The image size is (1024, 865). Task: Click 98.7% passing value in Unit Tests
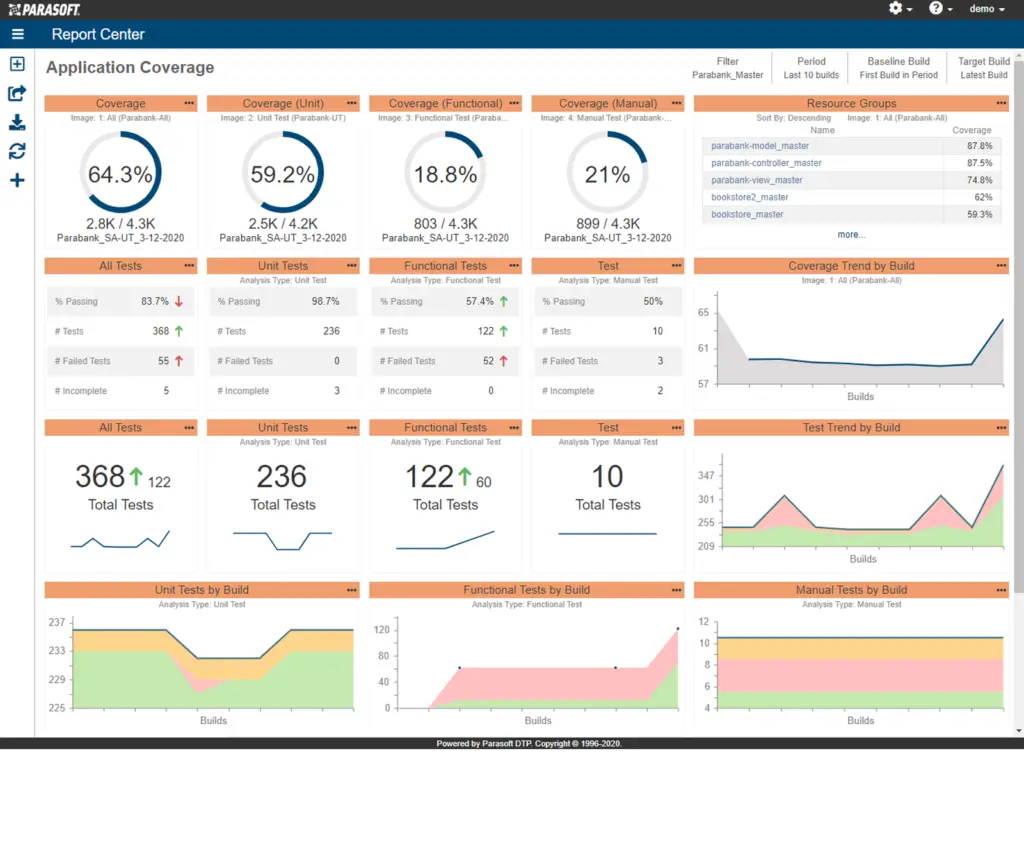325,302
